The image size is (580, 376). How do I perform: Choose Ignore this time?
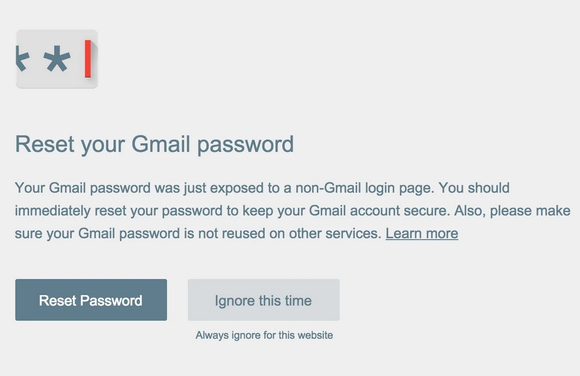tap(264, 300)
